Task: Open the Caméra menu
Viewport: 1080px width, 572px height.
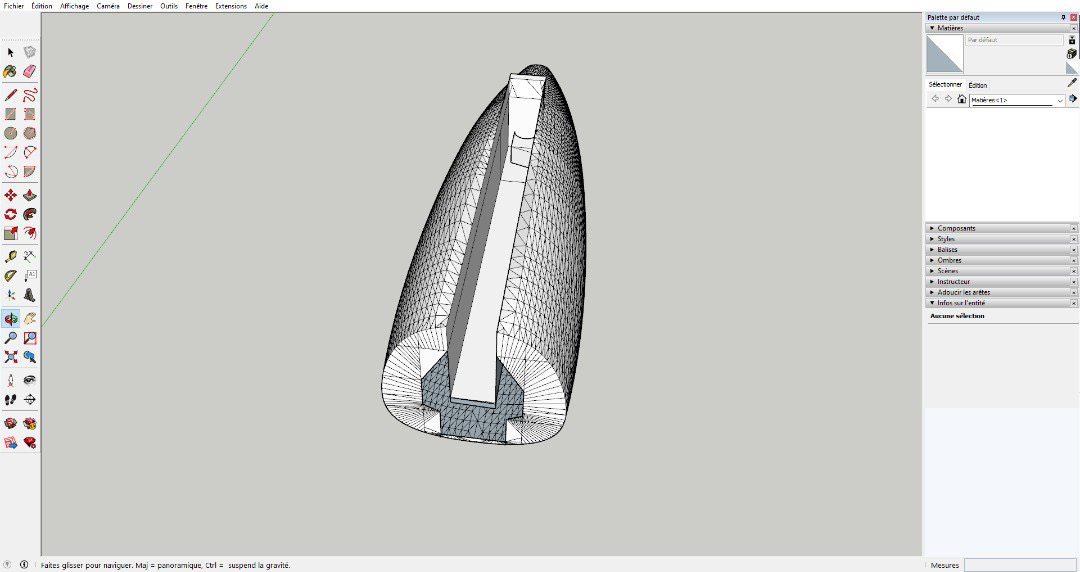Action: tap(108, 6)
